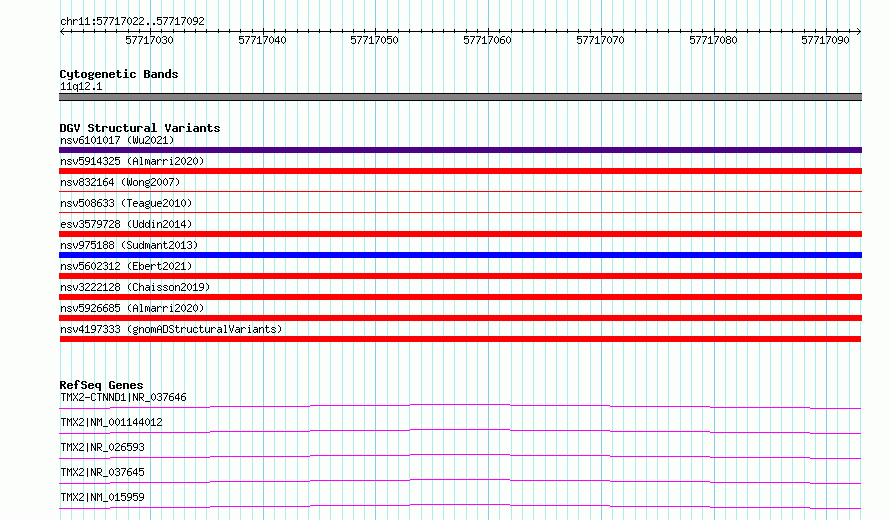Select the 11q12.1 band label
The width and height of the screenshot is (890, 520).
point(81,86)
